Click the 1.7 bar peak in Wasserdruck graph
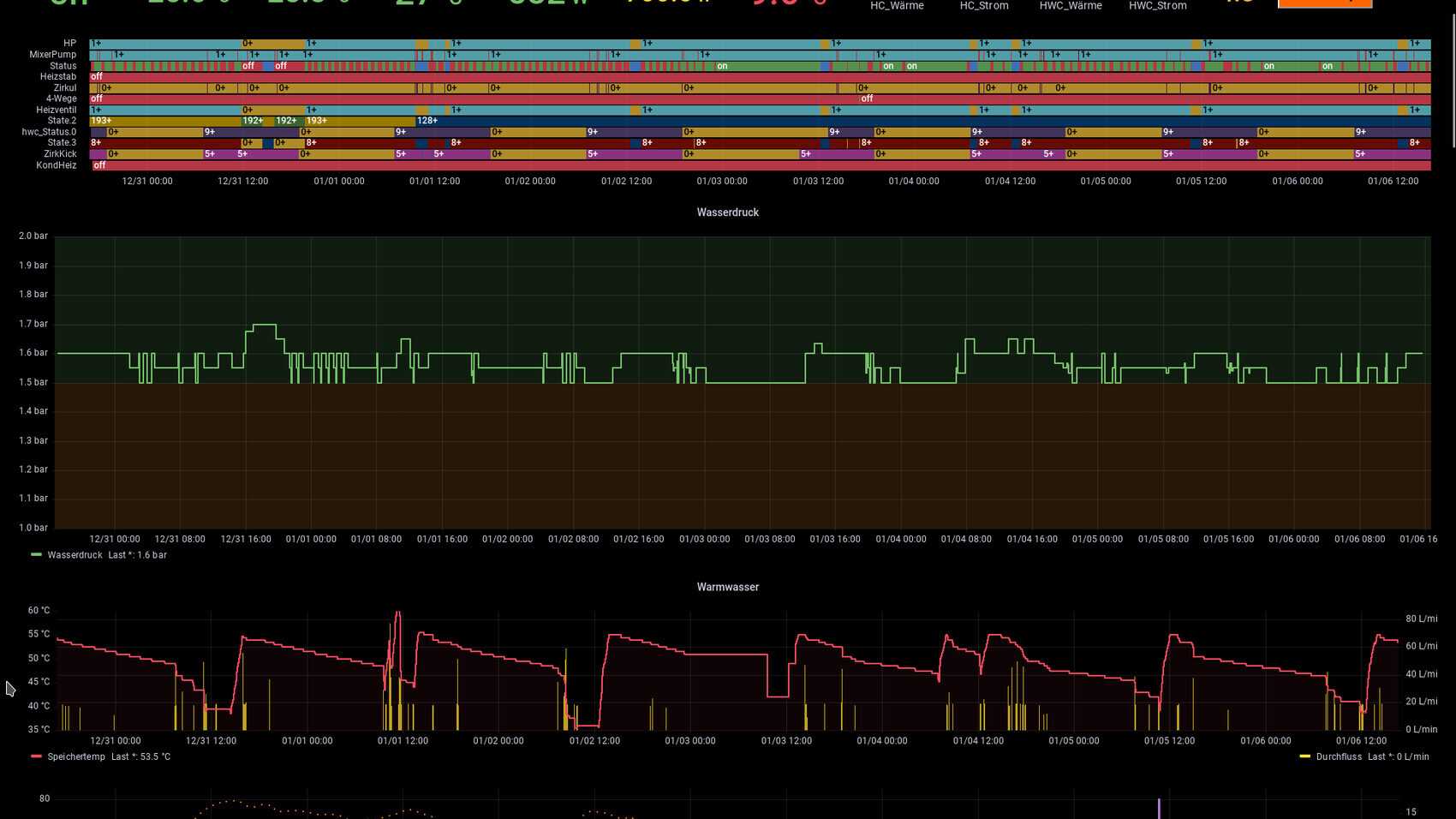 (263, 325)
